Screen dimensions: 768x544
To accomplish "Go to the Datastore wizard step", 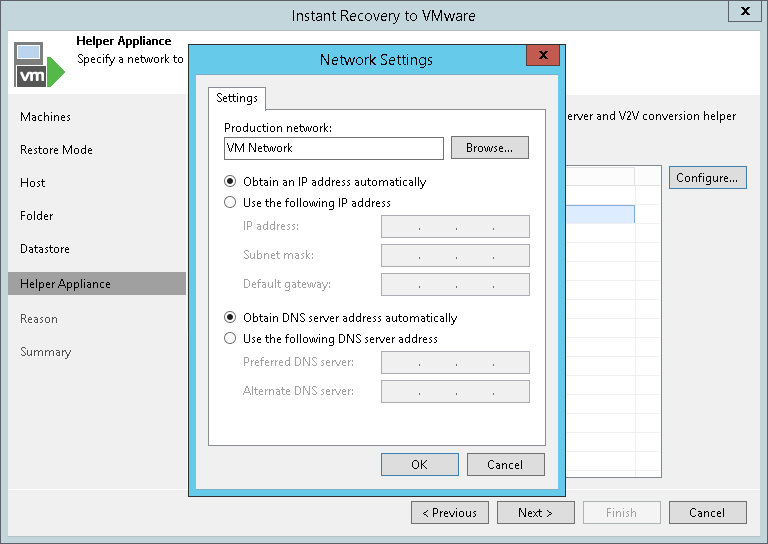I will click(x=45, y=249).
